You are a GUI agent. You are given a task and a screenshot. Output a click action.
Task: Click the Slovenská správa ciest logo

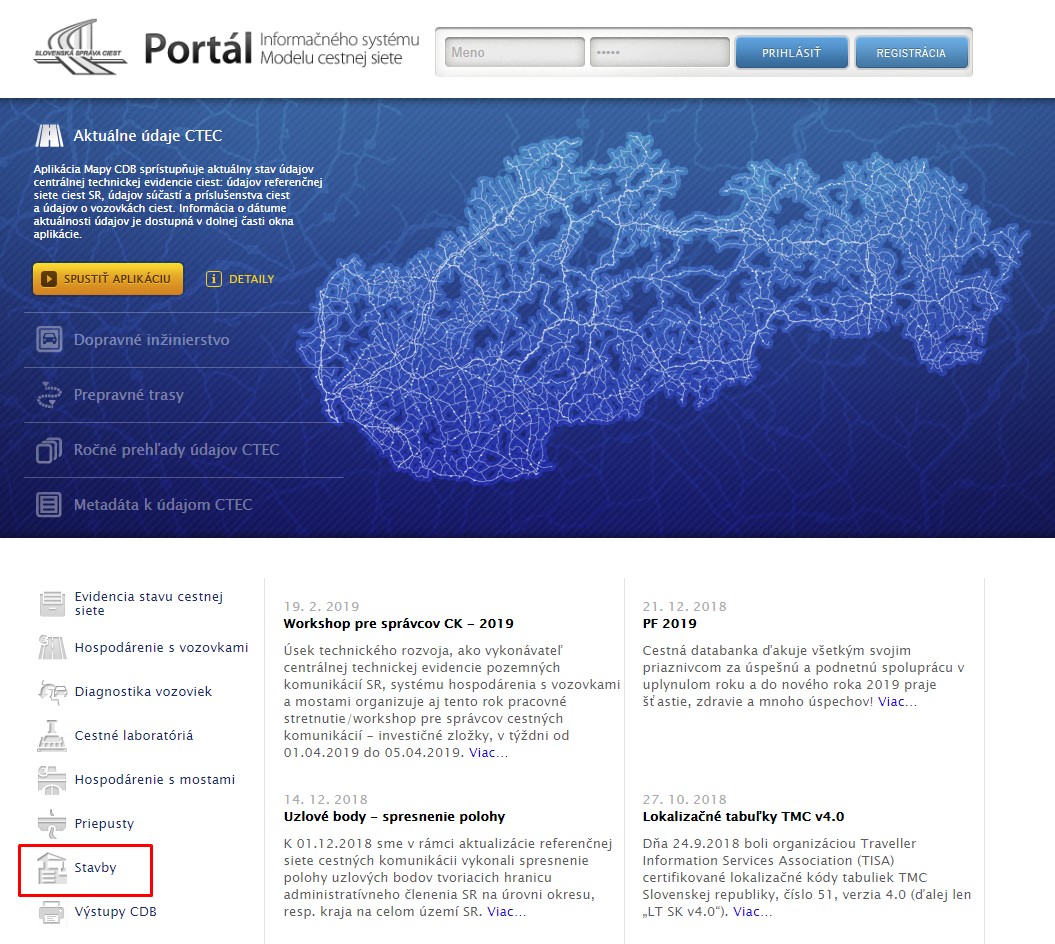(80, 49)
